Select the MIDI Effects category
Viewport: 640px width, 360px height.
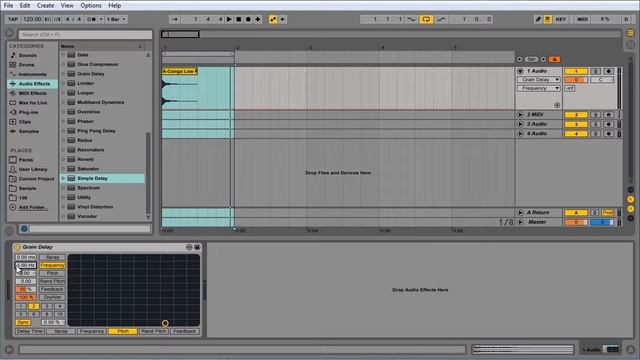pos(33,93)
